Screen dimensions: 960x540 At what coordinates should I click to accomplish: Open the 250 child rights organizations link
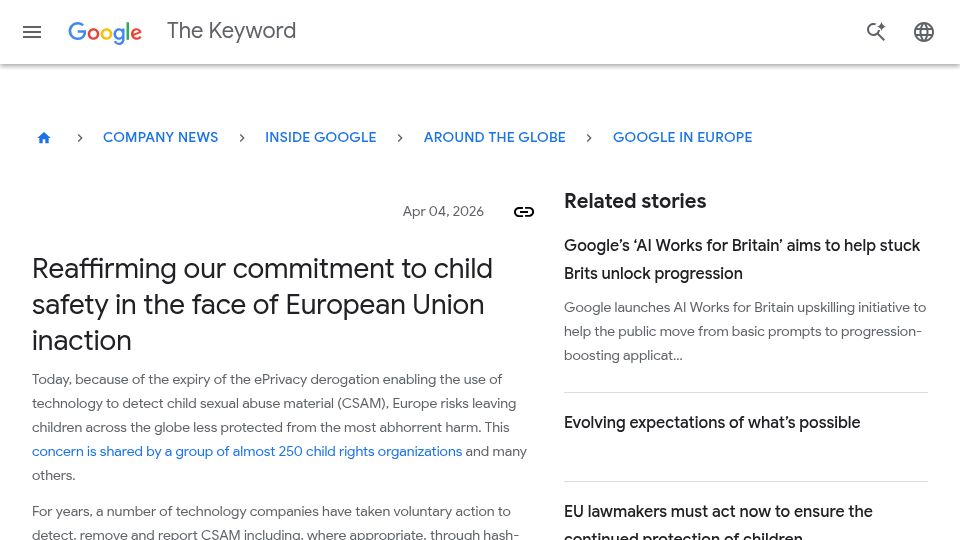pyautogui.click(x=247, y=451)
